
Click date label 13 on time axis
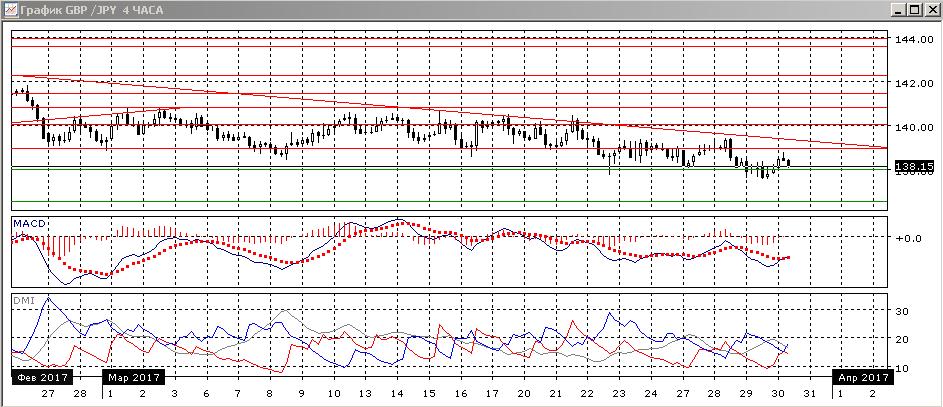coord(364,394)
